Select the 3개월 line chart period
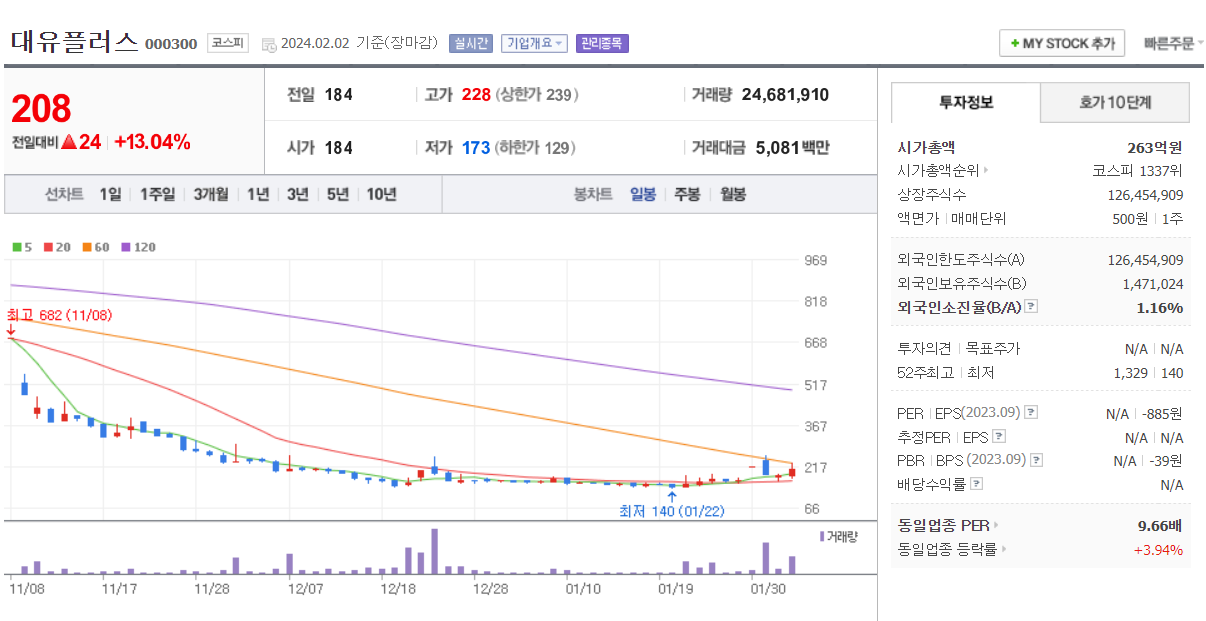Screen dimensions: 1206x621 click(x=211, y=194)
